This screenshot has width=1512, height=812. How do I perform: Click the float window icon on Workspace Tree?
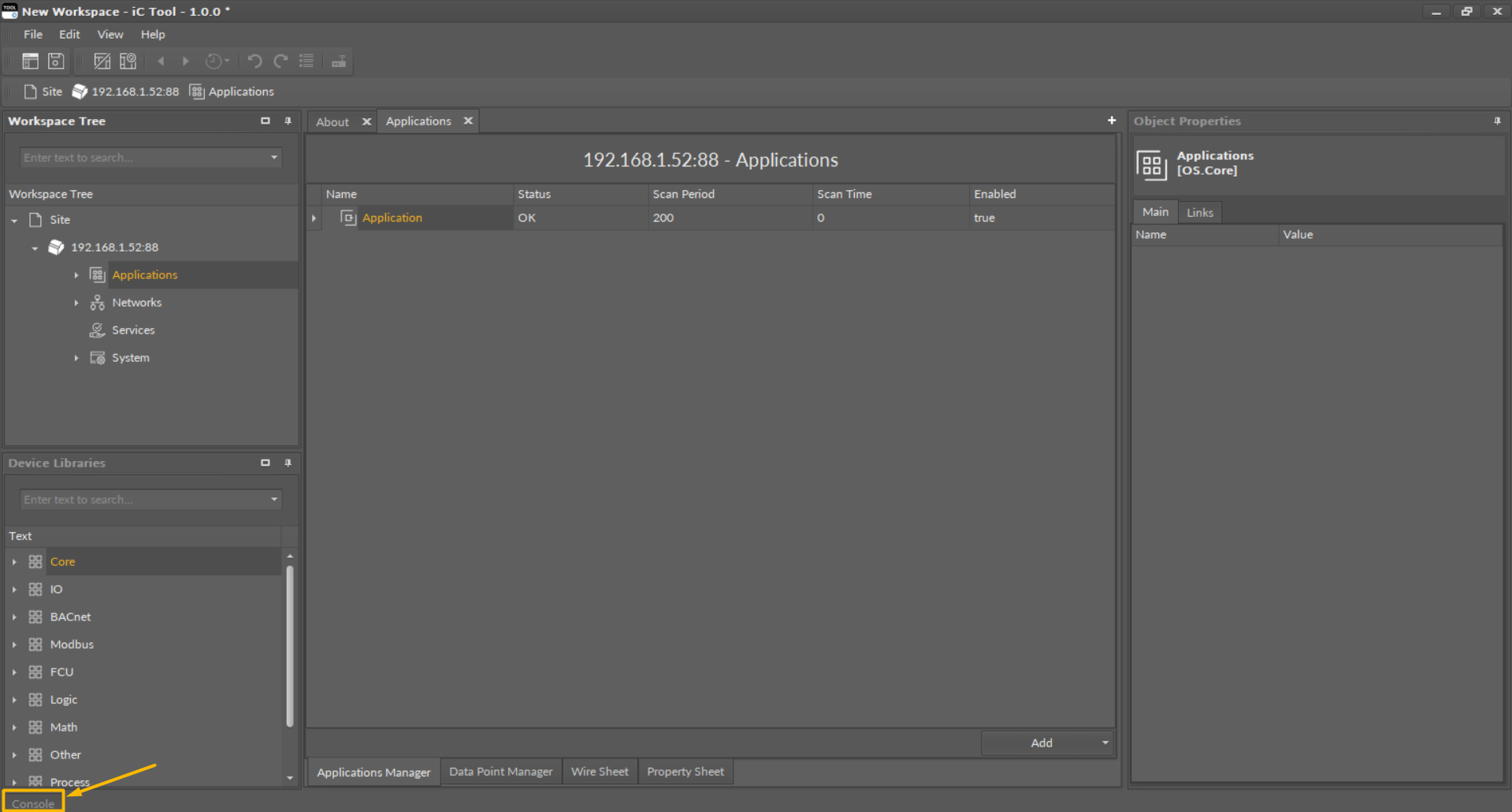coord(266,121)
